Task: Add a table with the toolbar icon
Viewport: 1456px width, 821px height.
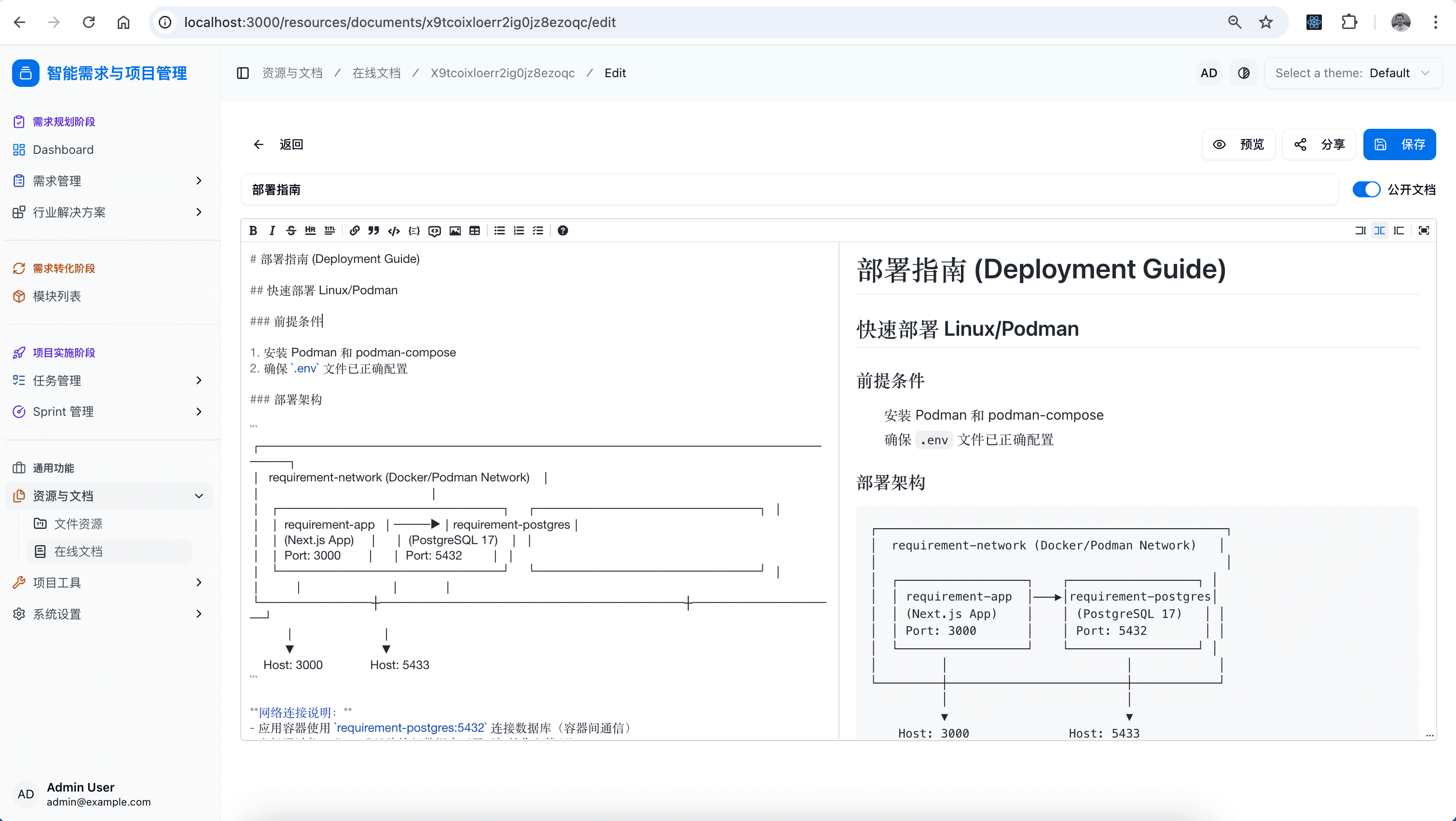Action: (475, 231)
